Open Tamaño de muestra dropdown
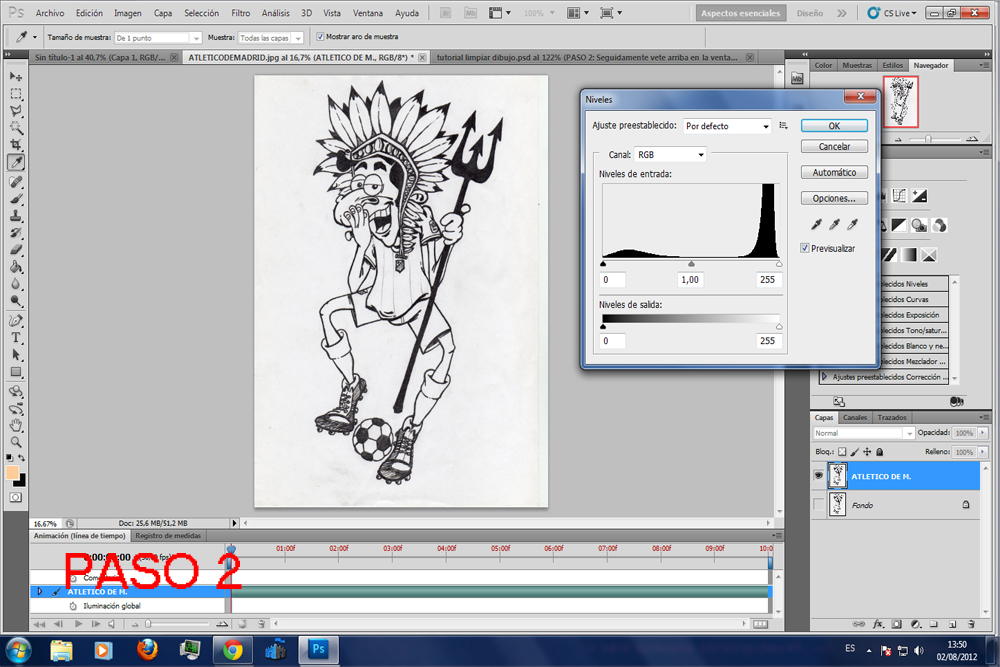Screen dimensions: 1000x667 pos(158,38)
